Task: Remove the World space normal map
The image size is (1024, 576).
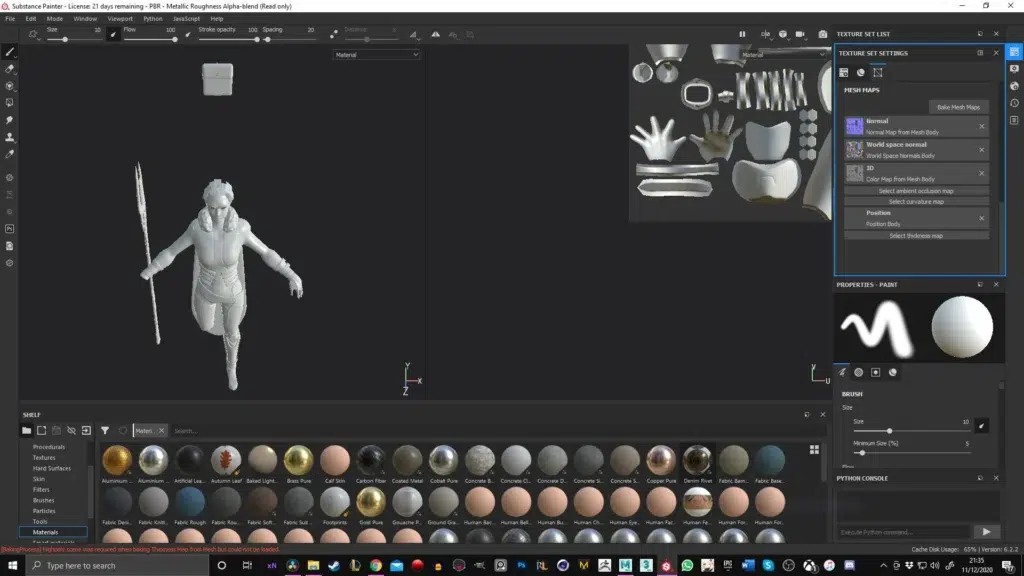Action: (982, 150)
